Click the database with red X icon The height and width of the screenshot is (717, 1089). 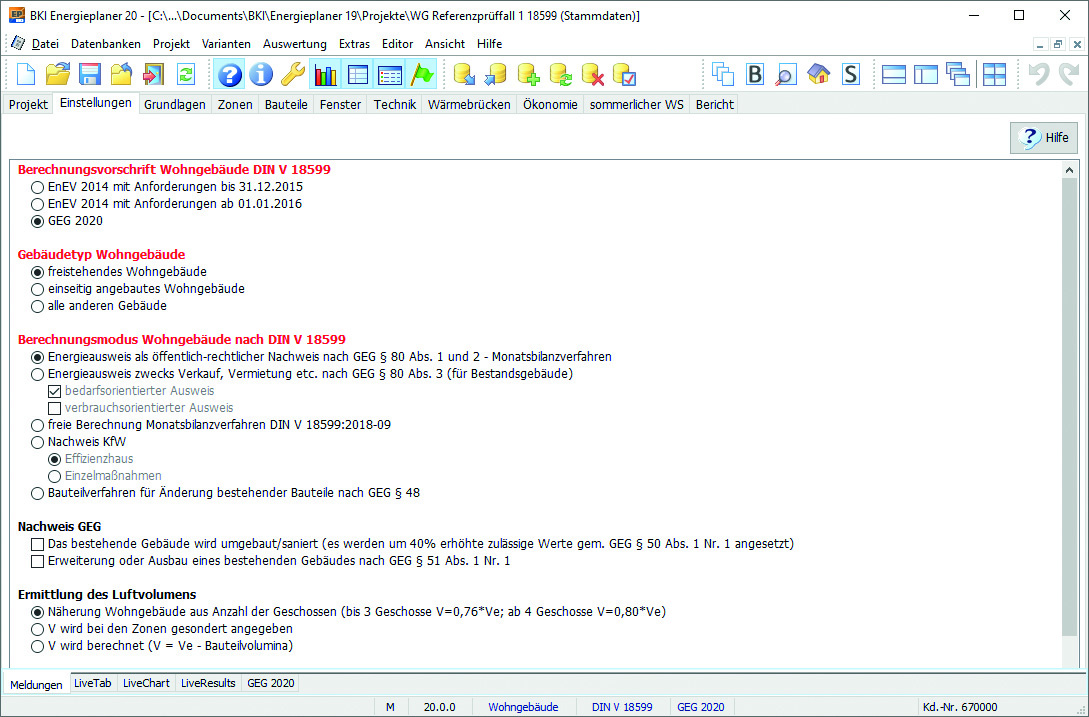[592, 75]
